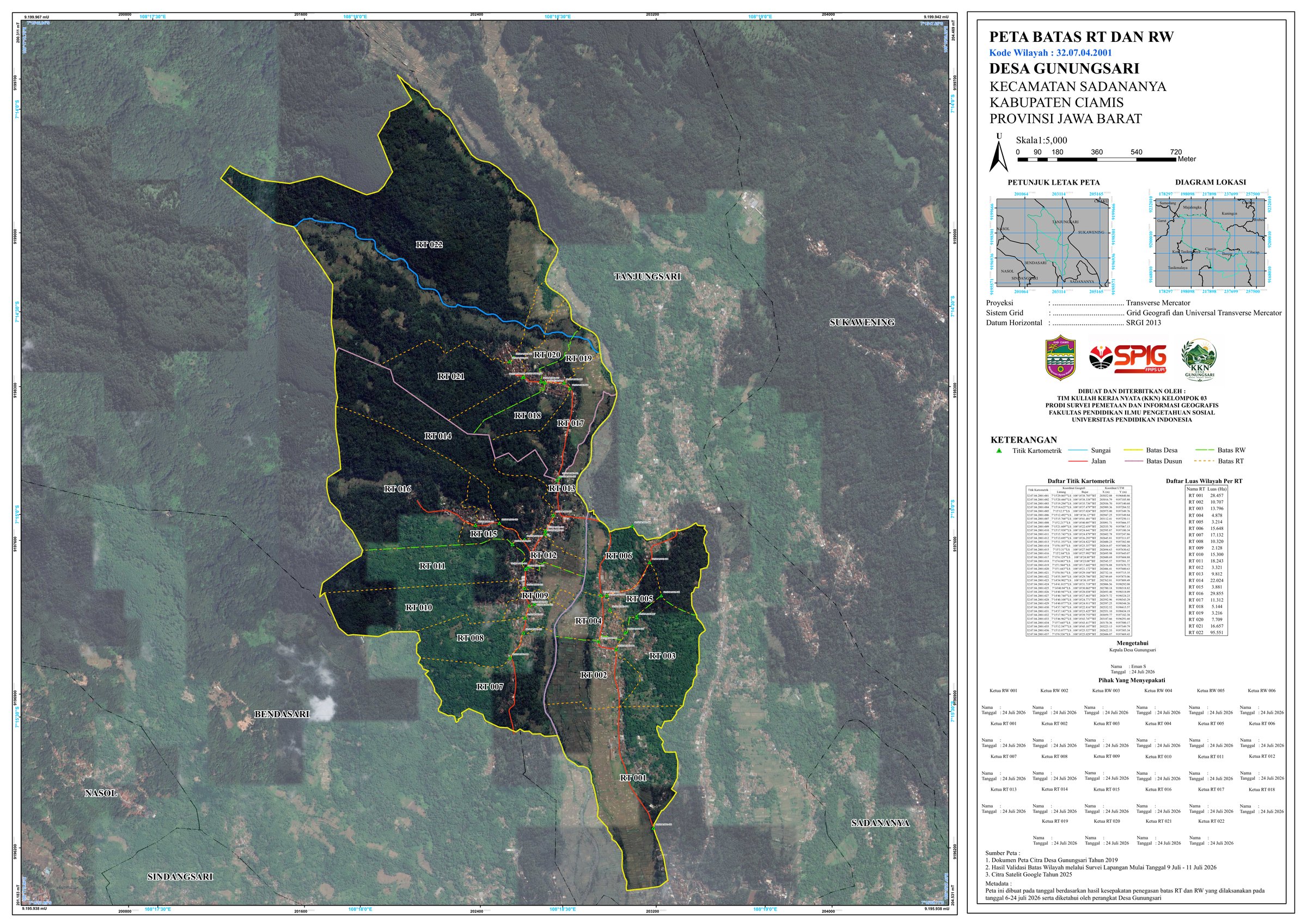The width and height of the screenshot is (1307, 924).
Task: Click the SPIG FPIPS UPI logo
Action: tap(1128, 359)
